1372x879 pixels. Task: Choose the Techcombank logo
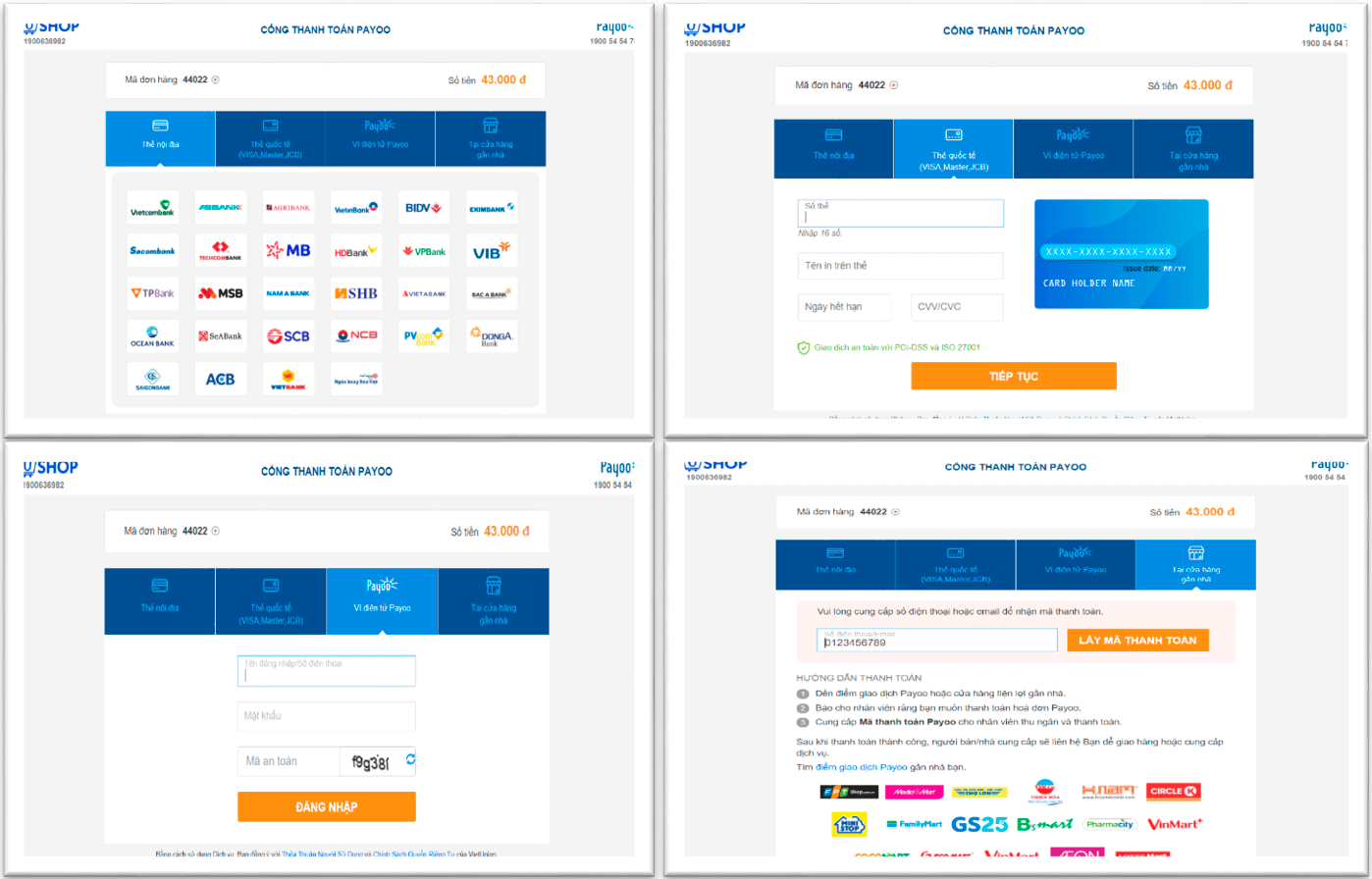coord(221,251)
